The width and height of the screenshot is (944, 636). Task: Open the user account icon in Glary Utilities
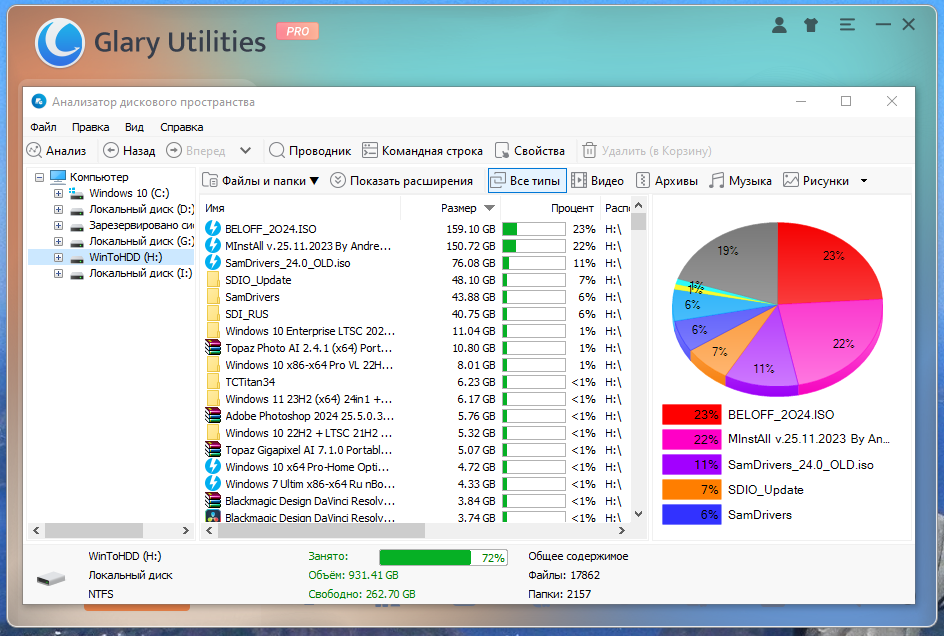pos(779,25)
